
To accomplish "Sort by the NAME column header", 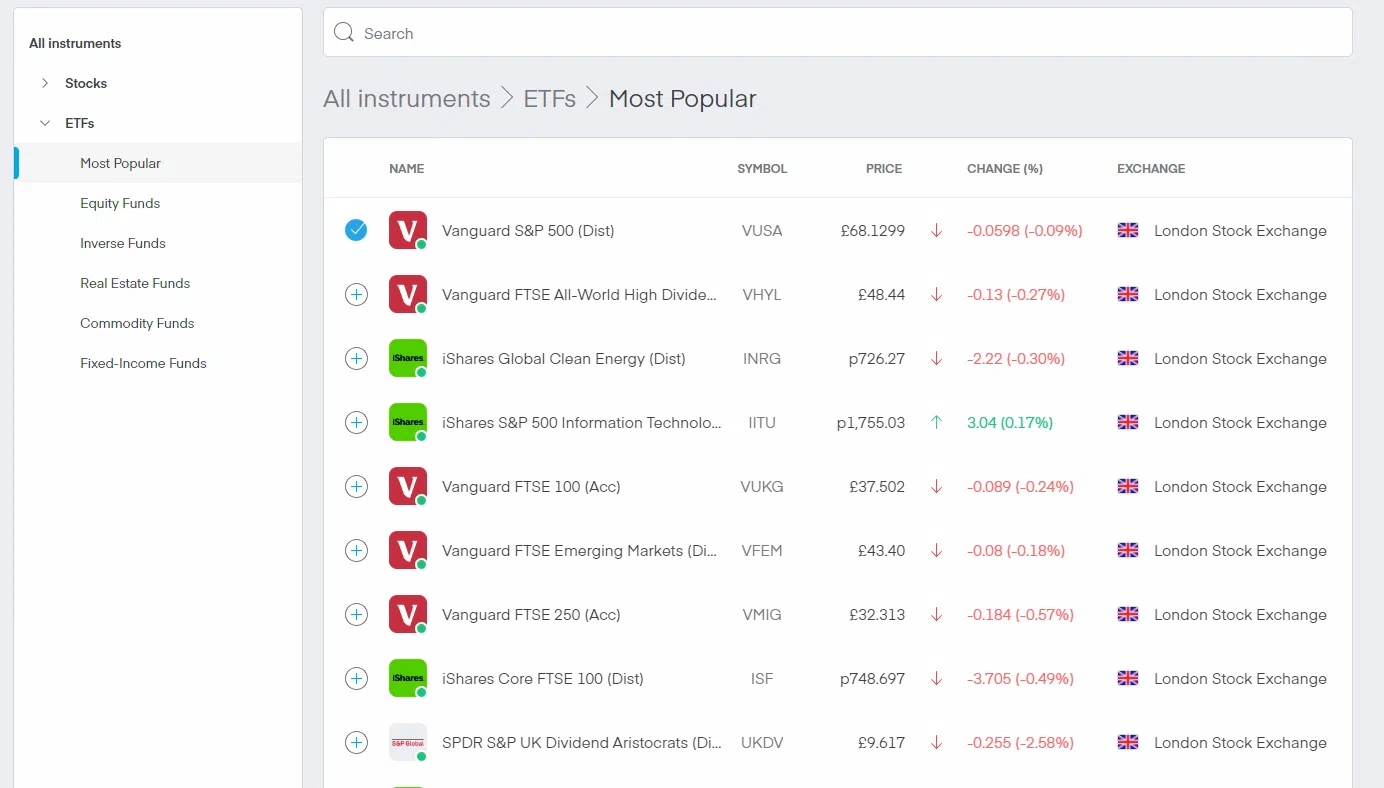I will point(407,169).
